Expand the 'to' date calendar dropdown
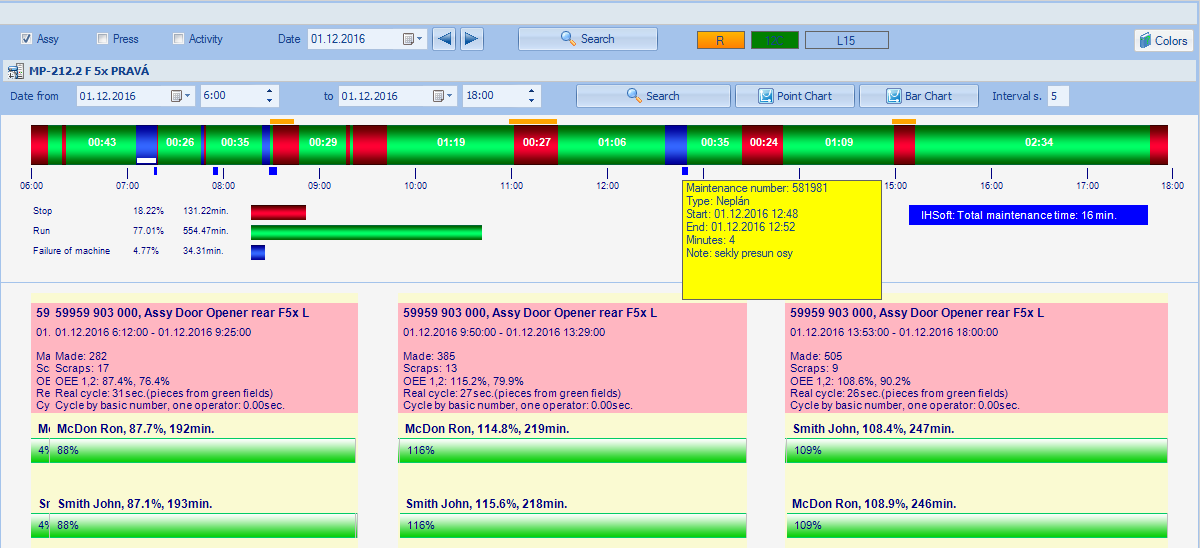The image size is (1200, 551). 442,96
